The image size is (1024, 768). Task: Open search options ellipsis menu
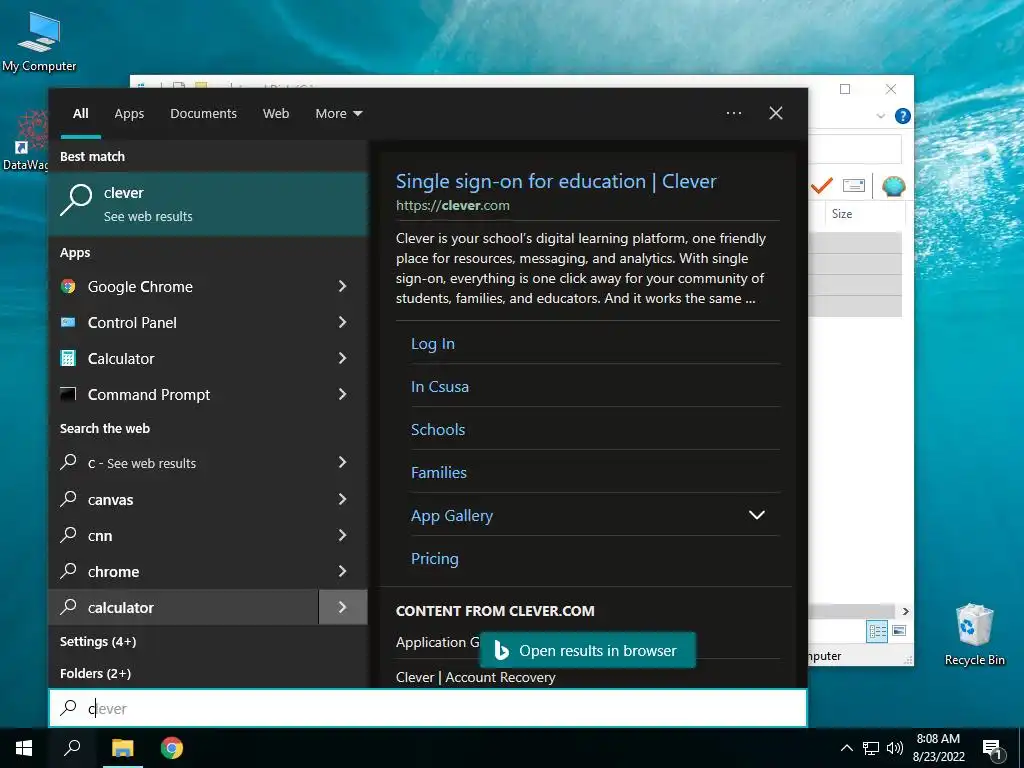point(733,113)
